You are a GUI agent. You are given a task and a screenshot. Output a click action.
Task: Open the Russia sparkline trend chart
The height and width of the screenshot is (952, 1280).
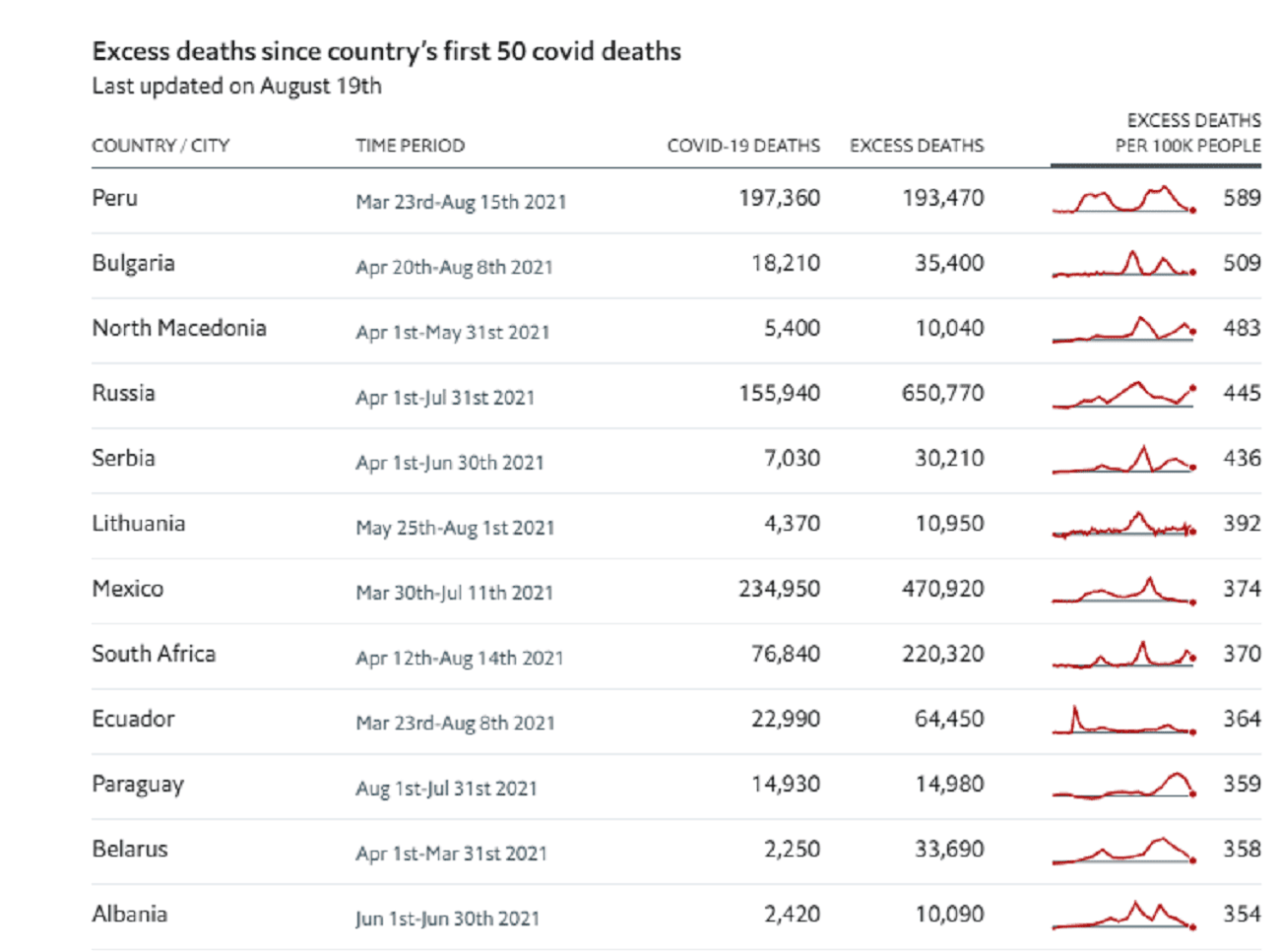point(1123,395)
